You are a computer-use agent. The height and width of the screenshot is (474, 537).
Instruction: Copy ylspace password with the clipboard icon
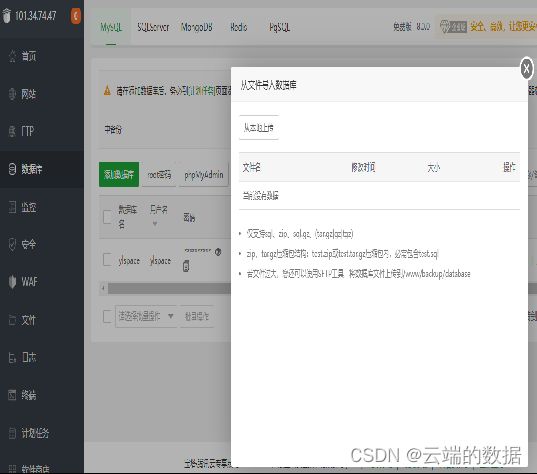click(x=186, y=266)
